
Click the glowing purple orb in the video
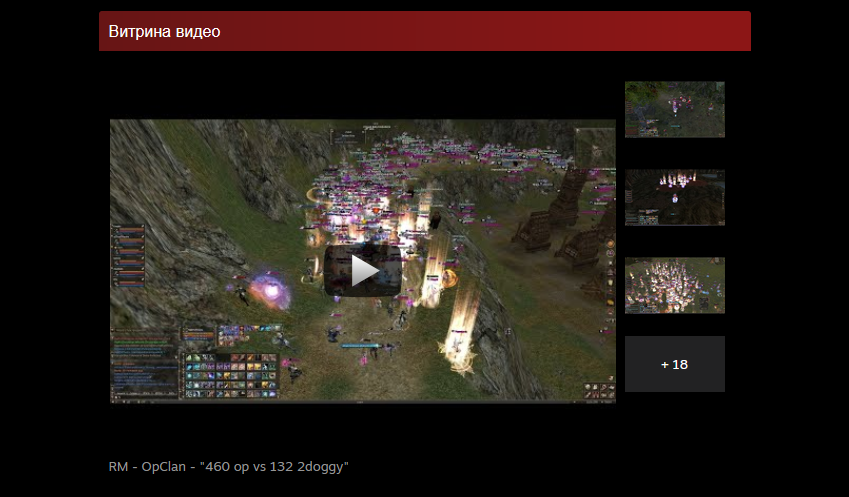(268, 290)
